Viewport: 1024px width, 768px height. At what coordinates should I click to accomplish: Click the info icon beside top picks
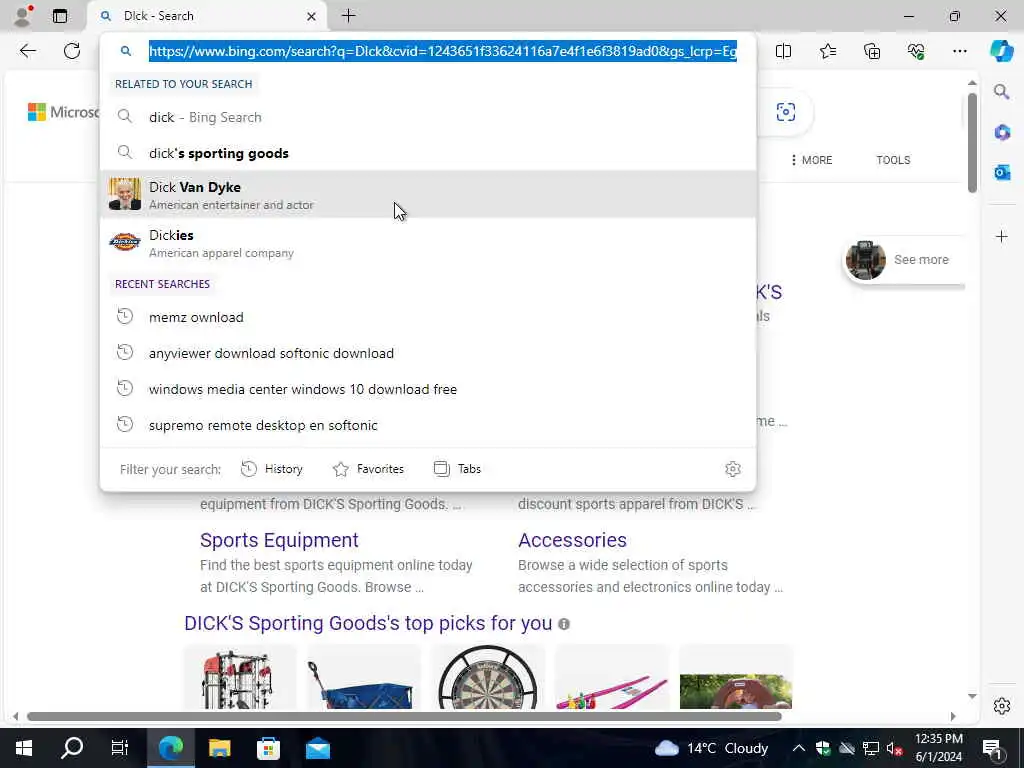tap(564, 624)
